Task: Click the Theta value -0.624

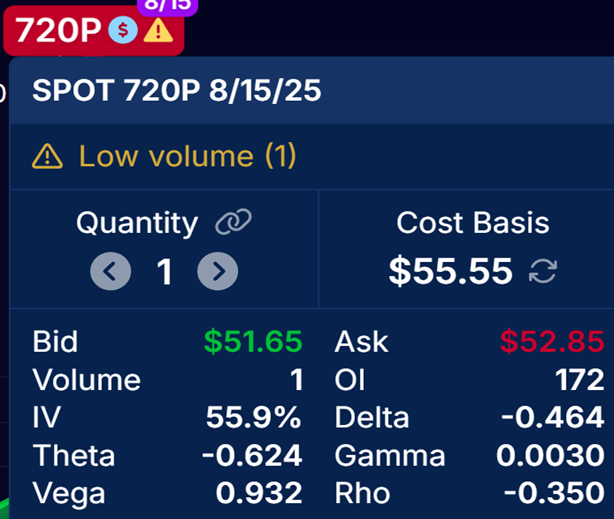Action: coord(252,455)
